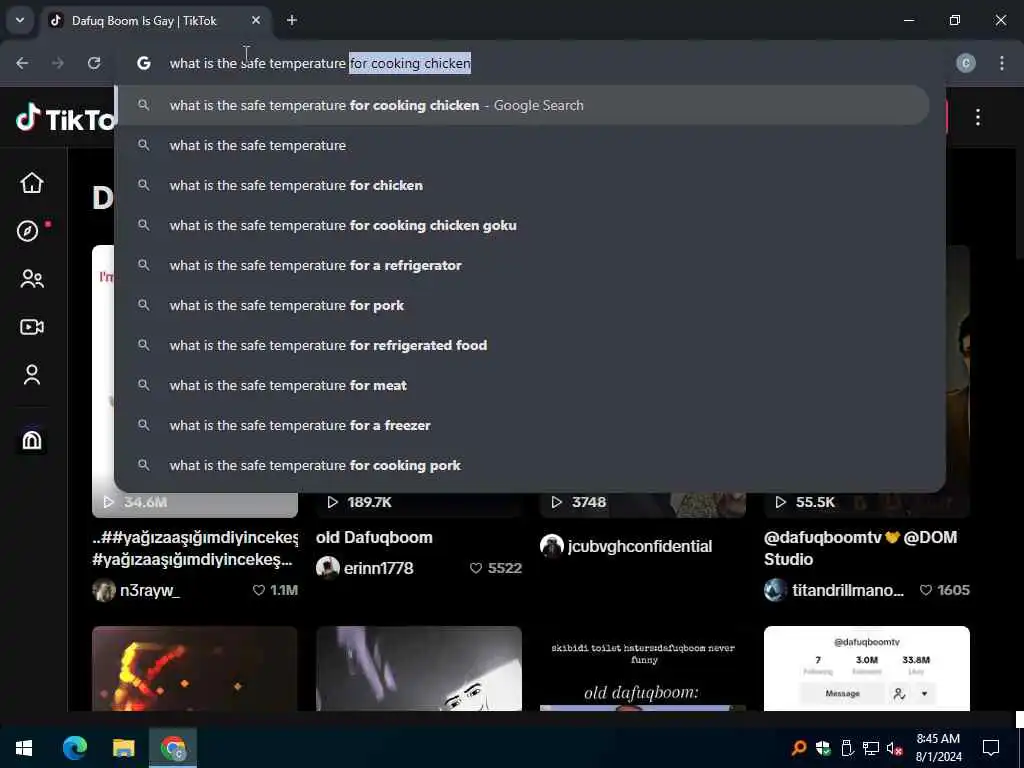Click the orange search tray icon
Screen dimensions: 1024x768
point(799,748)
